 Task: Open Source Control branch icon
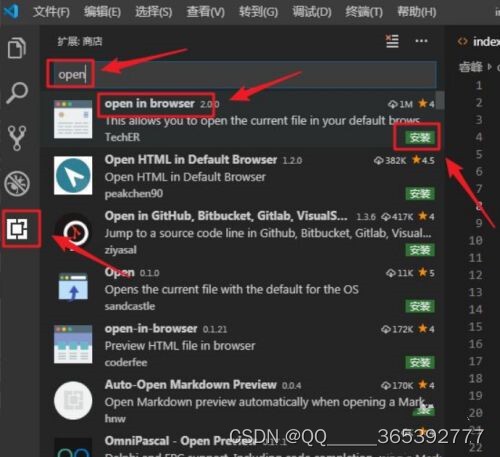tap(17, 138)
